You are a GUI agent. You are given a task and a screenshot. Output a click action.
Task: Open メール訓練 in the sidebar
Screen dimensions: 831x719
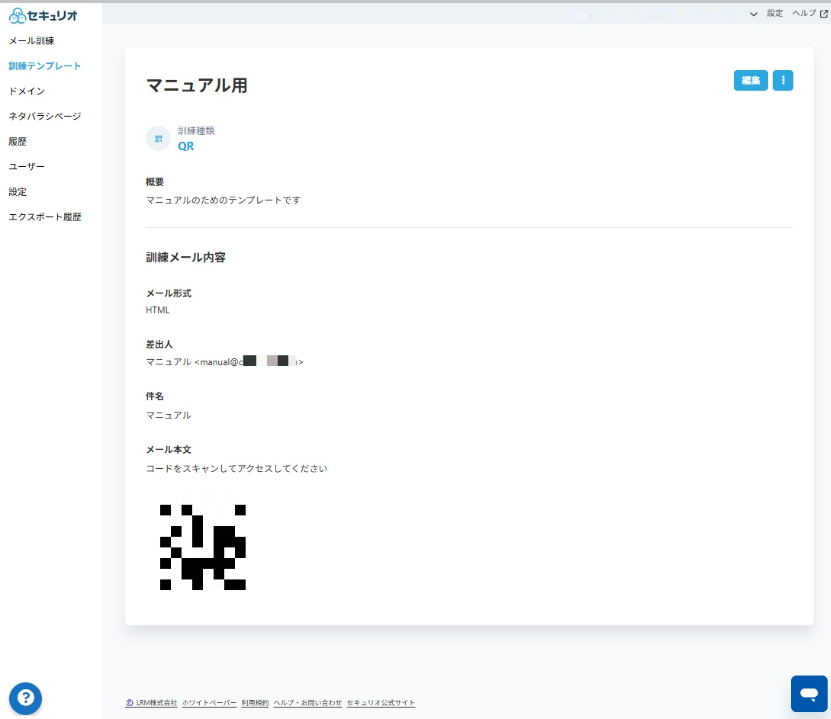tap(31, 41)
